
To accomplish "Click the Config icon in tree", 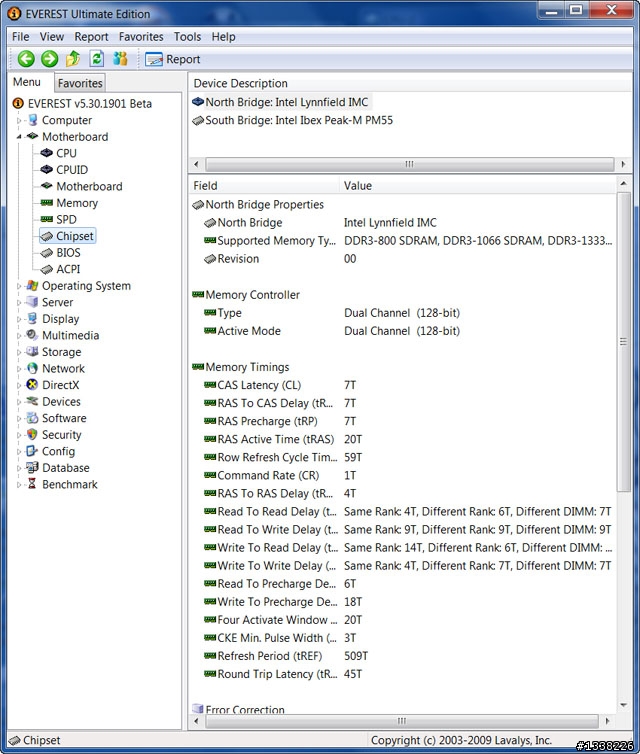I will coord(32,451).
